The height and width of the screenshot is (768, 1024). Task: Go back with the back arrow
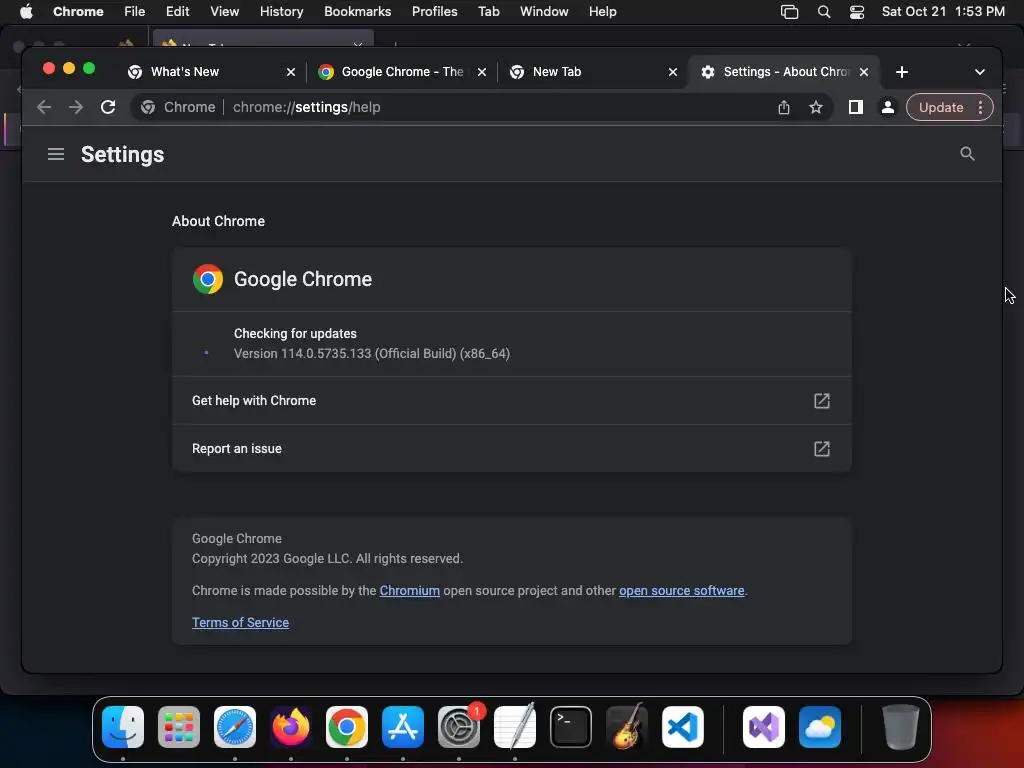pos(44,107)
